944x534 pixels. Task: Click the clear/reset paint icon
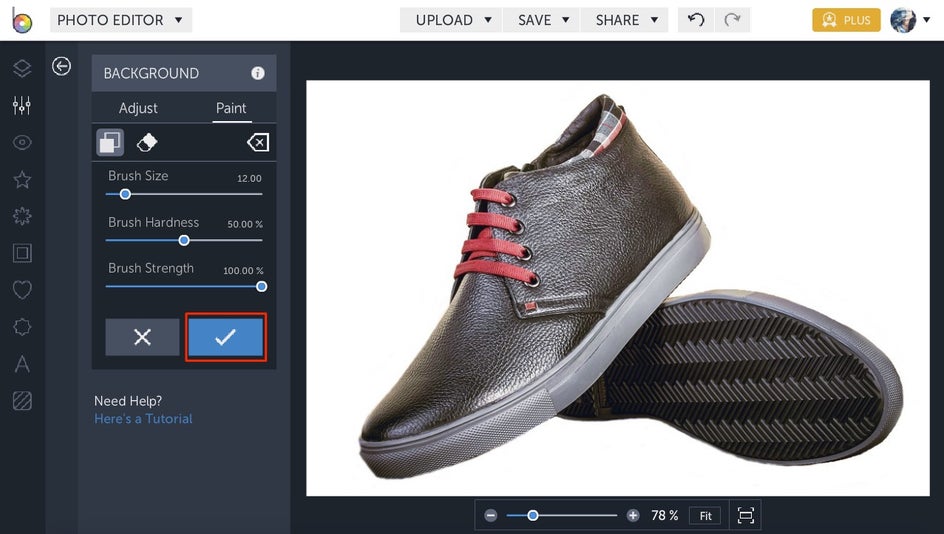(258, 143)
